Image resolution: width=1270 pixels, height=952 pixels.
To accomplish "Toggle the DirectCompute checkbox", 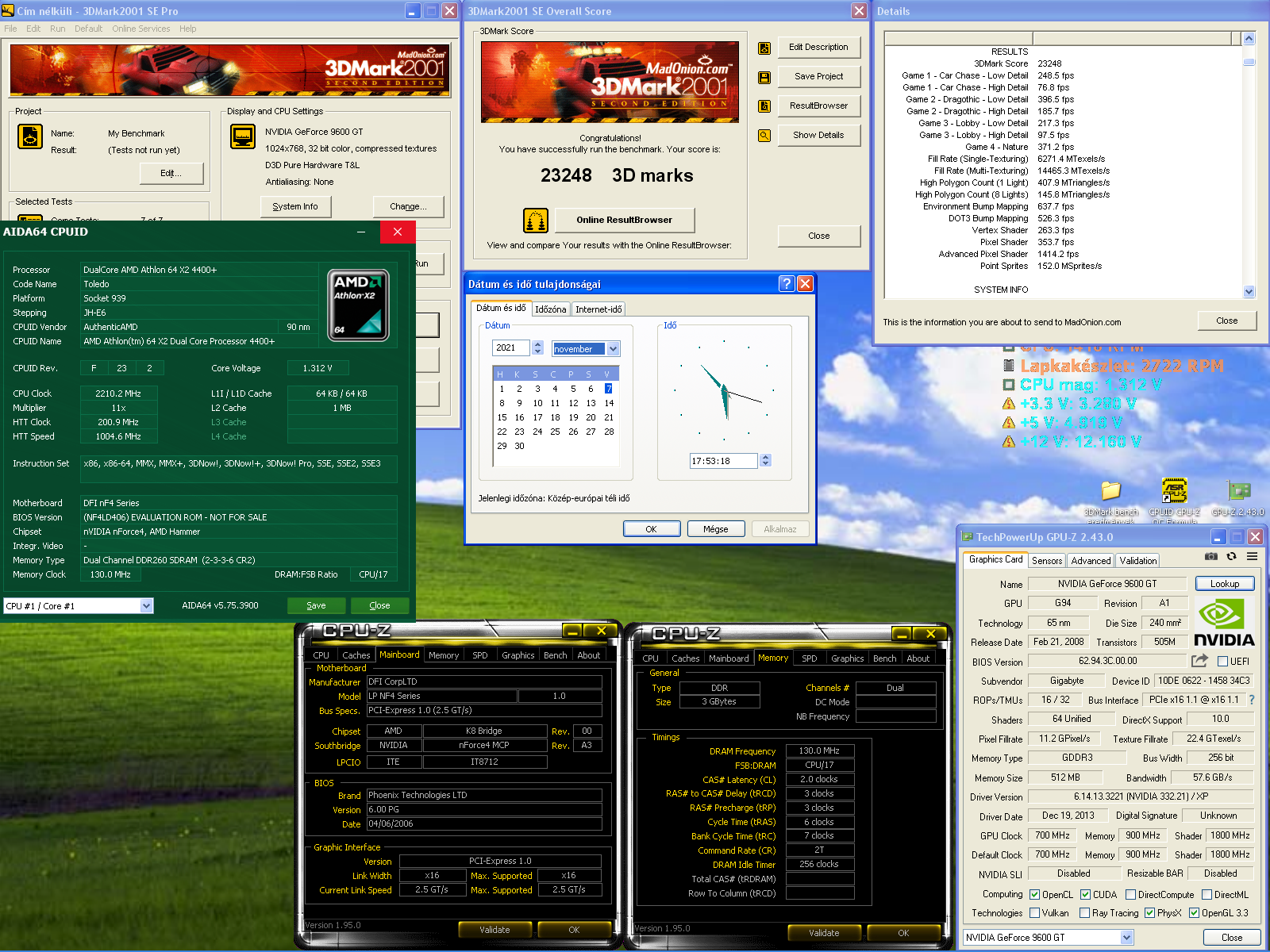I will point(1130,894).
